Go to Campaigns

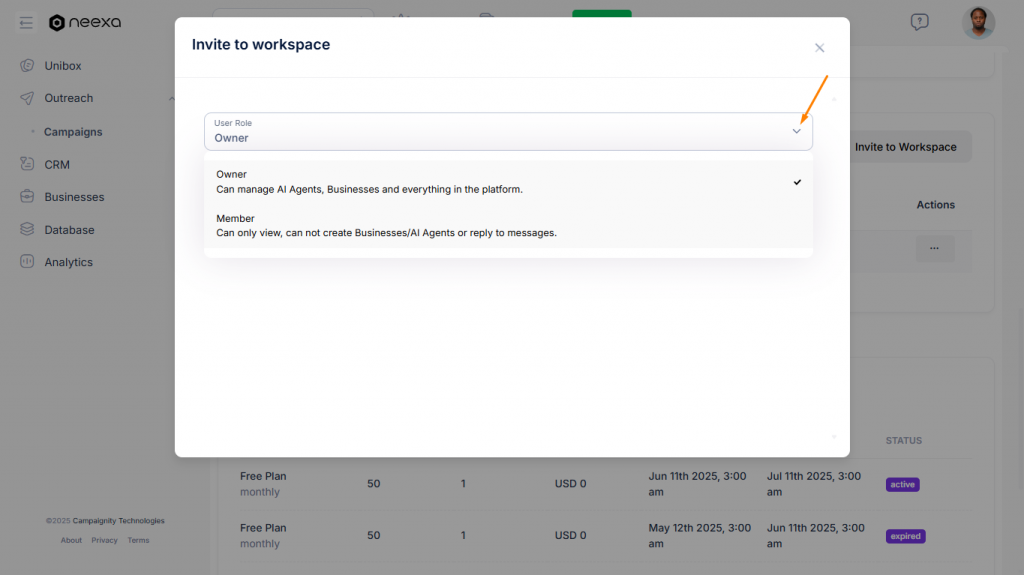pyautogui.click(x=73, y=132)
